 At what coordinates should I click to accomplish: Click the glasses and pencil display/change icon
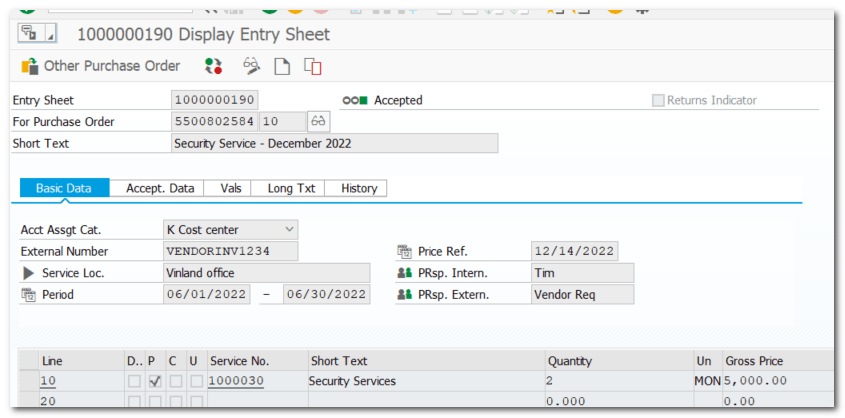[251, 66]
